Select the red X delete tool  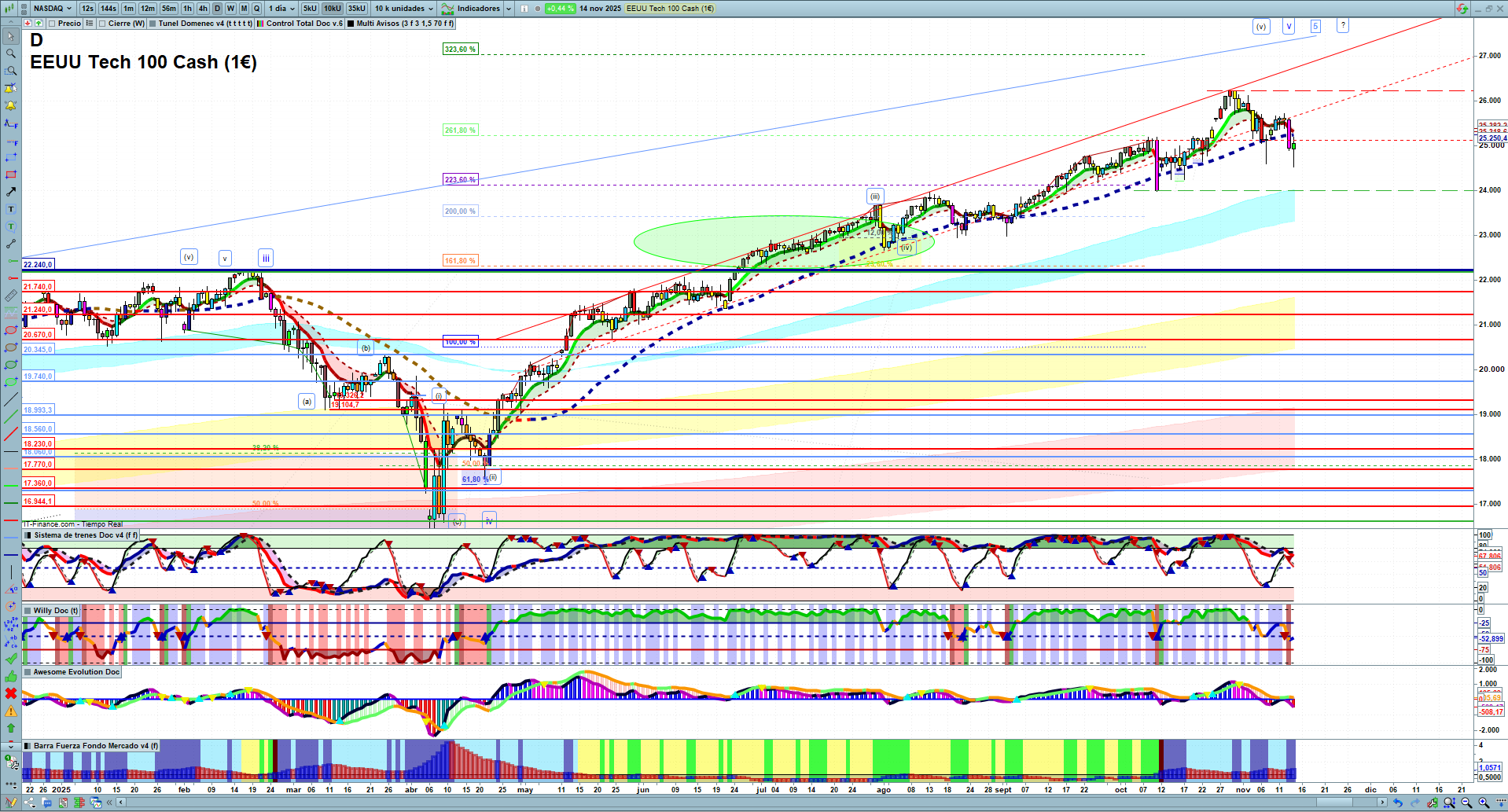pos(11,693)
